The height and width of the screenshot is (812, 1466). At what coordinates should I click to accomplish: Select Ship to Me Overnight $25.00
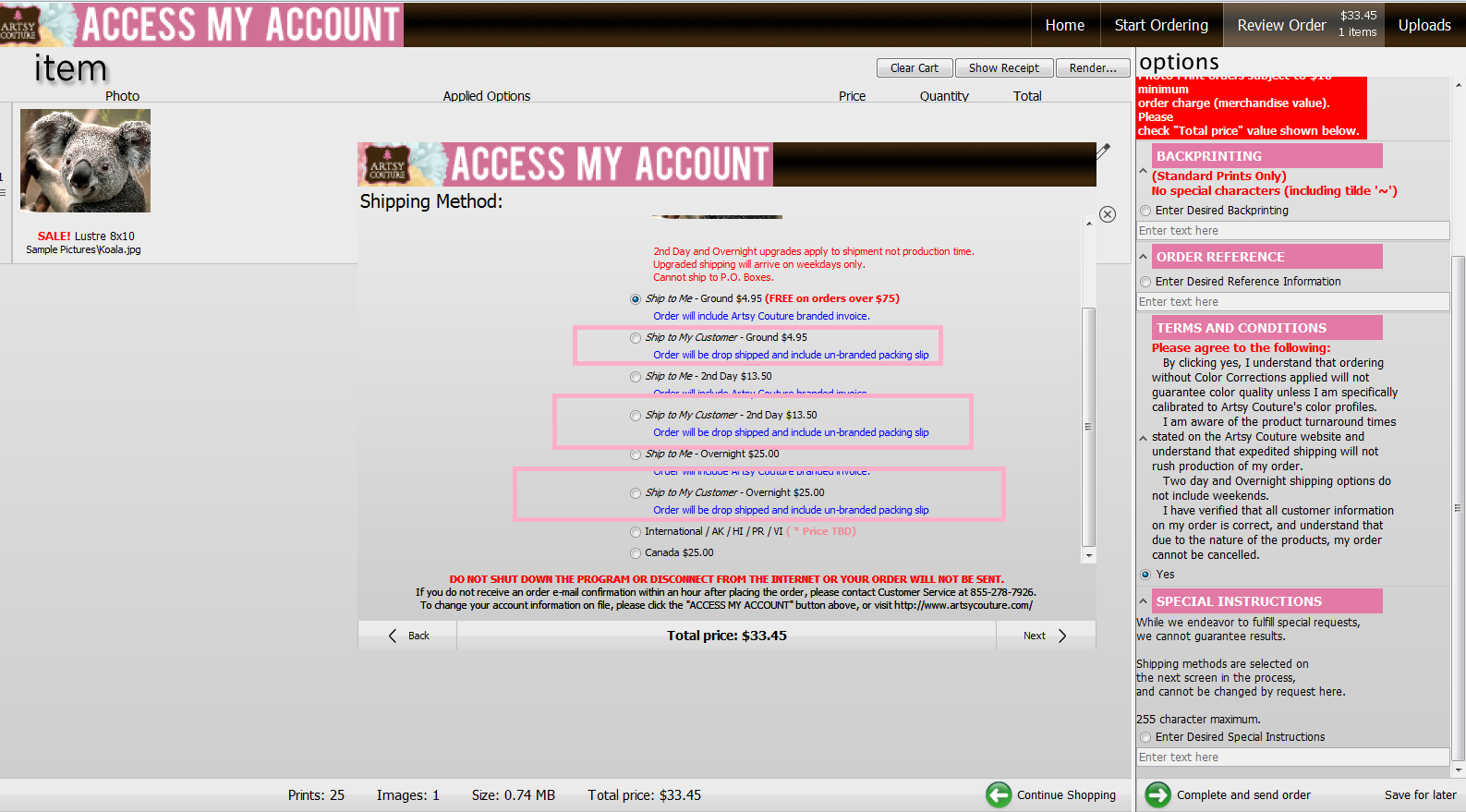point(636,454)
